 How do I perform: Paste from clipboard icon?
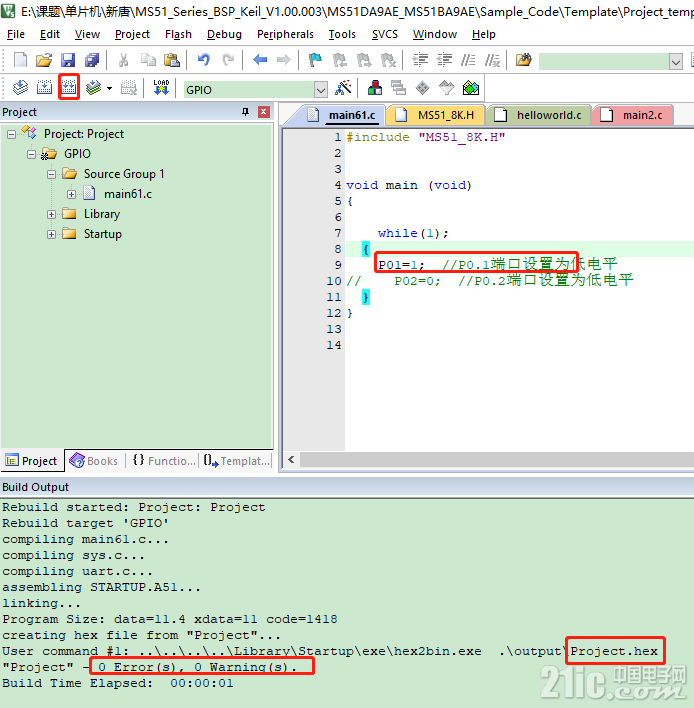(172, 60)
